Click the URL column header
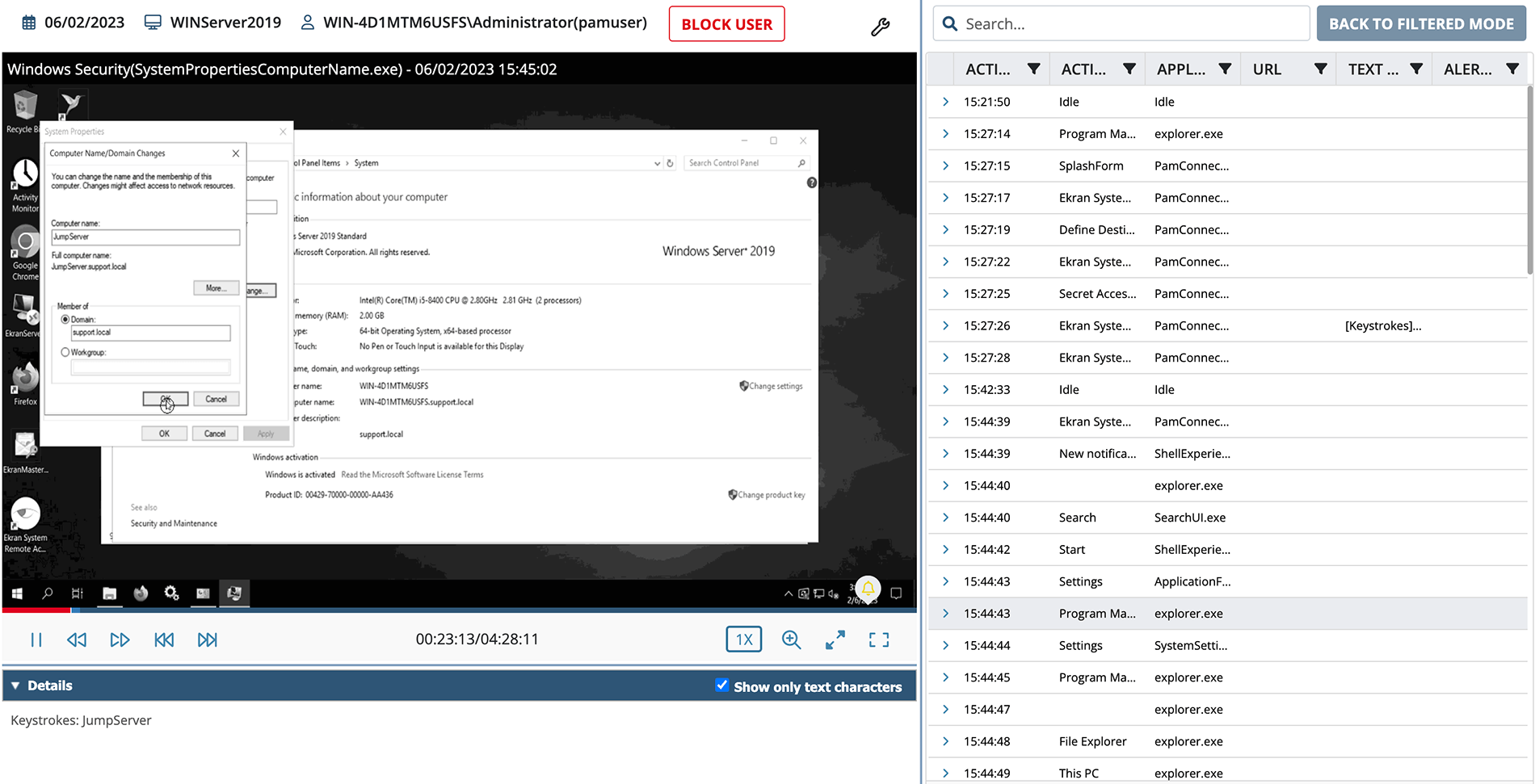Image resolution: width=1535 pixels, height=784 pixels. pos(1267,69)
